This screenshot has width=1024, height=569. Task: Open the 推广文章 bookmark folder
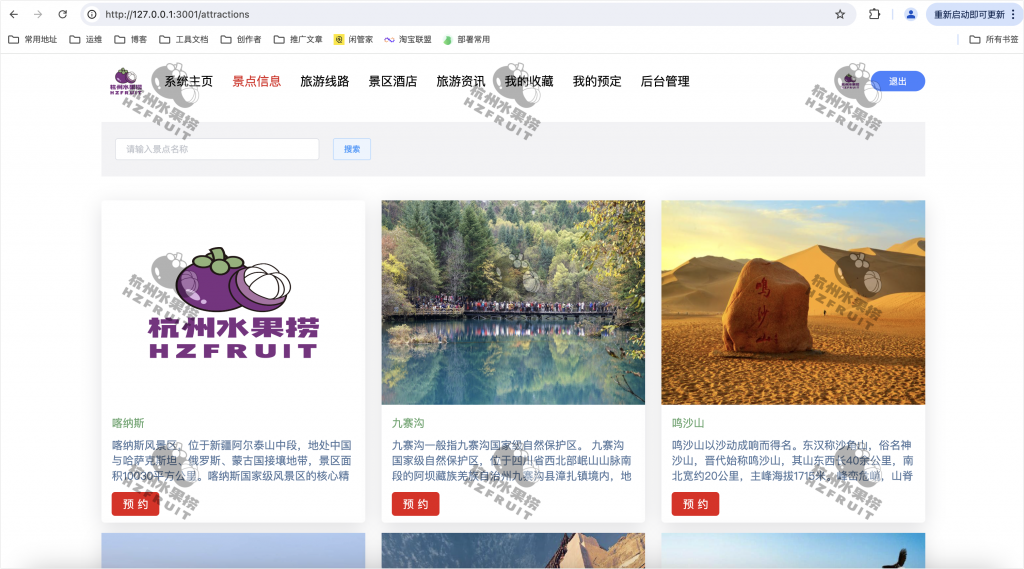298,39
